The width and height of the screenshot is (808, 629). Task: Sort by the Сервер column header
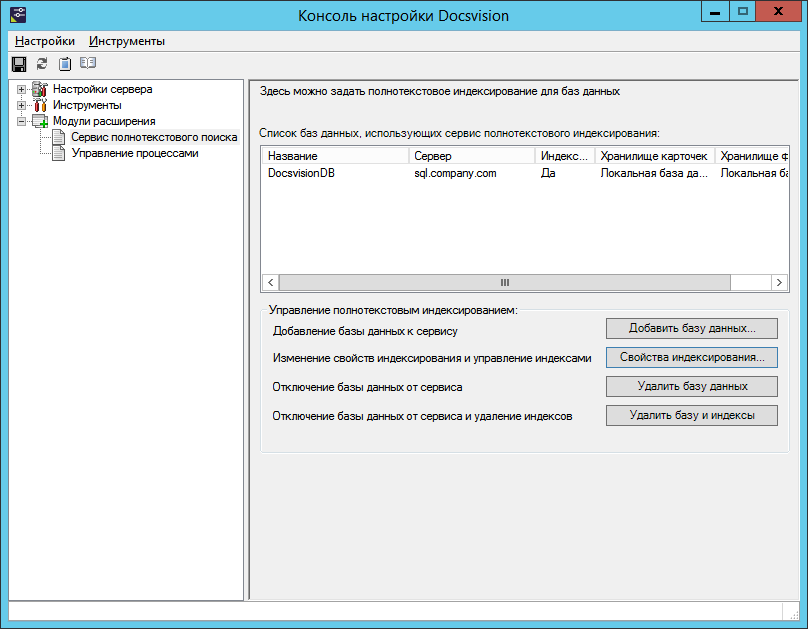coord(470,156)
